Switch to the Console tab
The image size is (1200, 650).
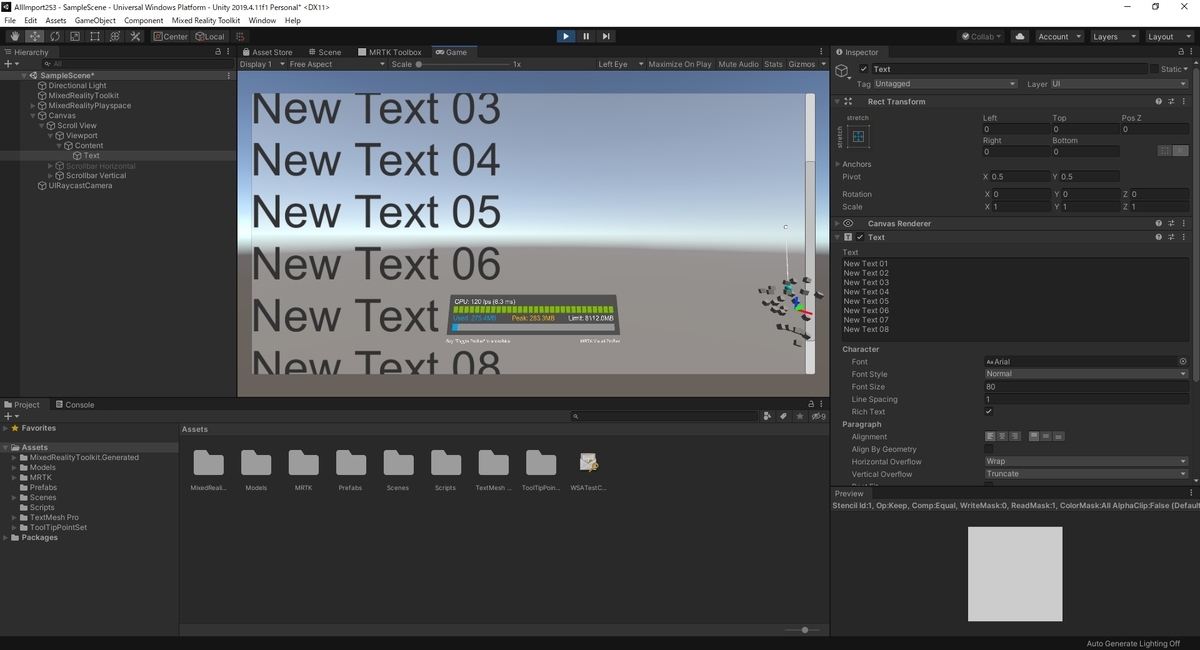(x=75, y=405)
